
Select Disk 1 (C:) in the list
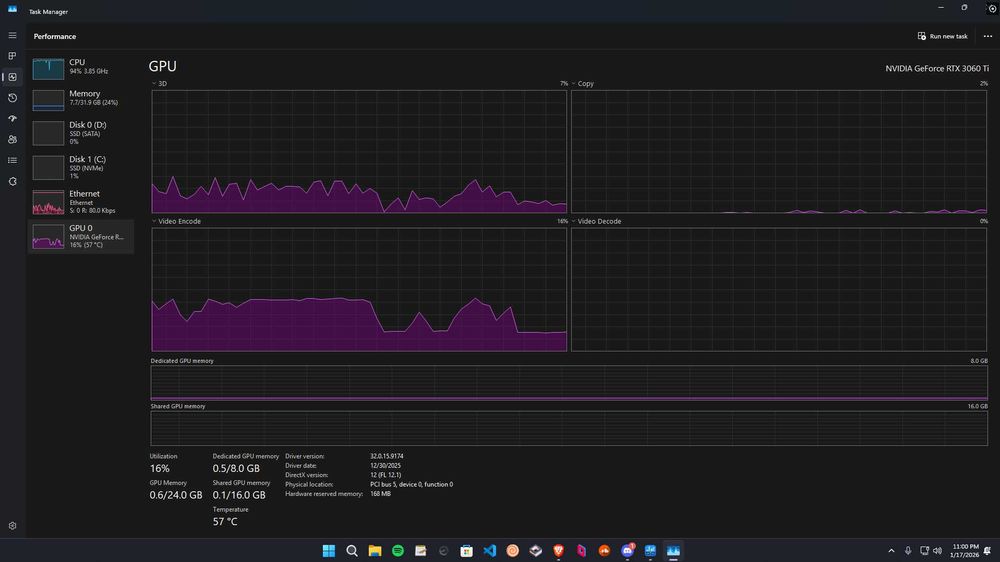(80, 165)
